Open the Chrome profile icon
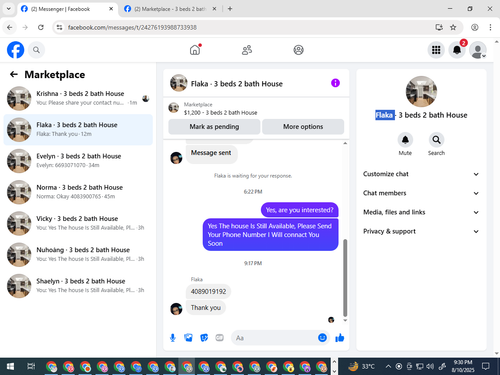The image size is (500, 375). (x=475, y=27)
